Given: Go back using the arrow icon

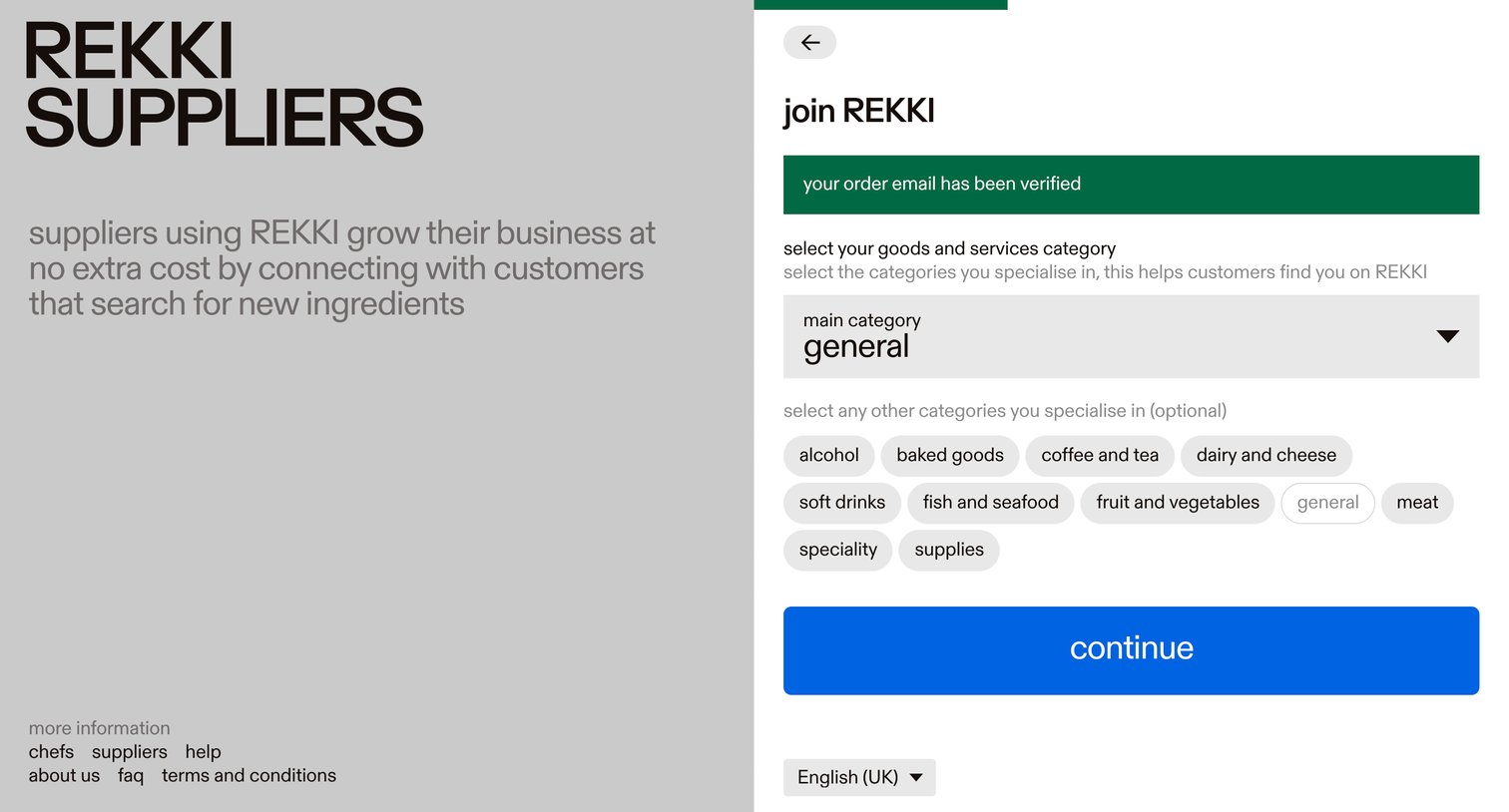Looking at the screenshot, I should [x=809, y=42].
